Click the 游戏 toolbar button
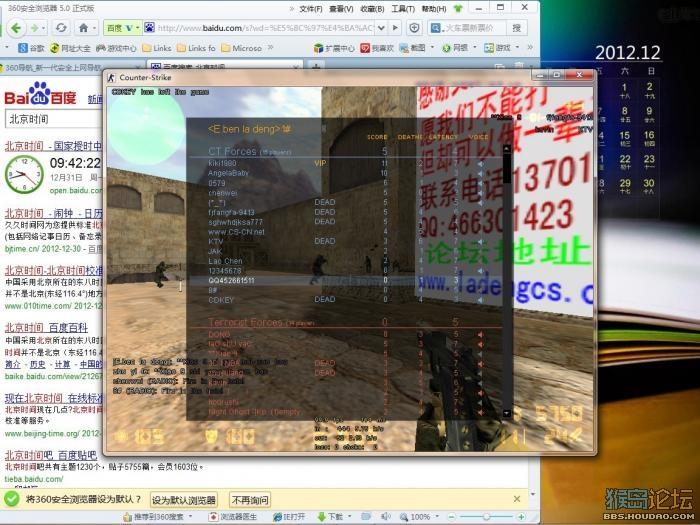Screen dimensions: 700x525 click(497, 48)
